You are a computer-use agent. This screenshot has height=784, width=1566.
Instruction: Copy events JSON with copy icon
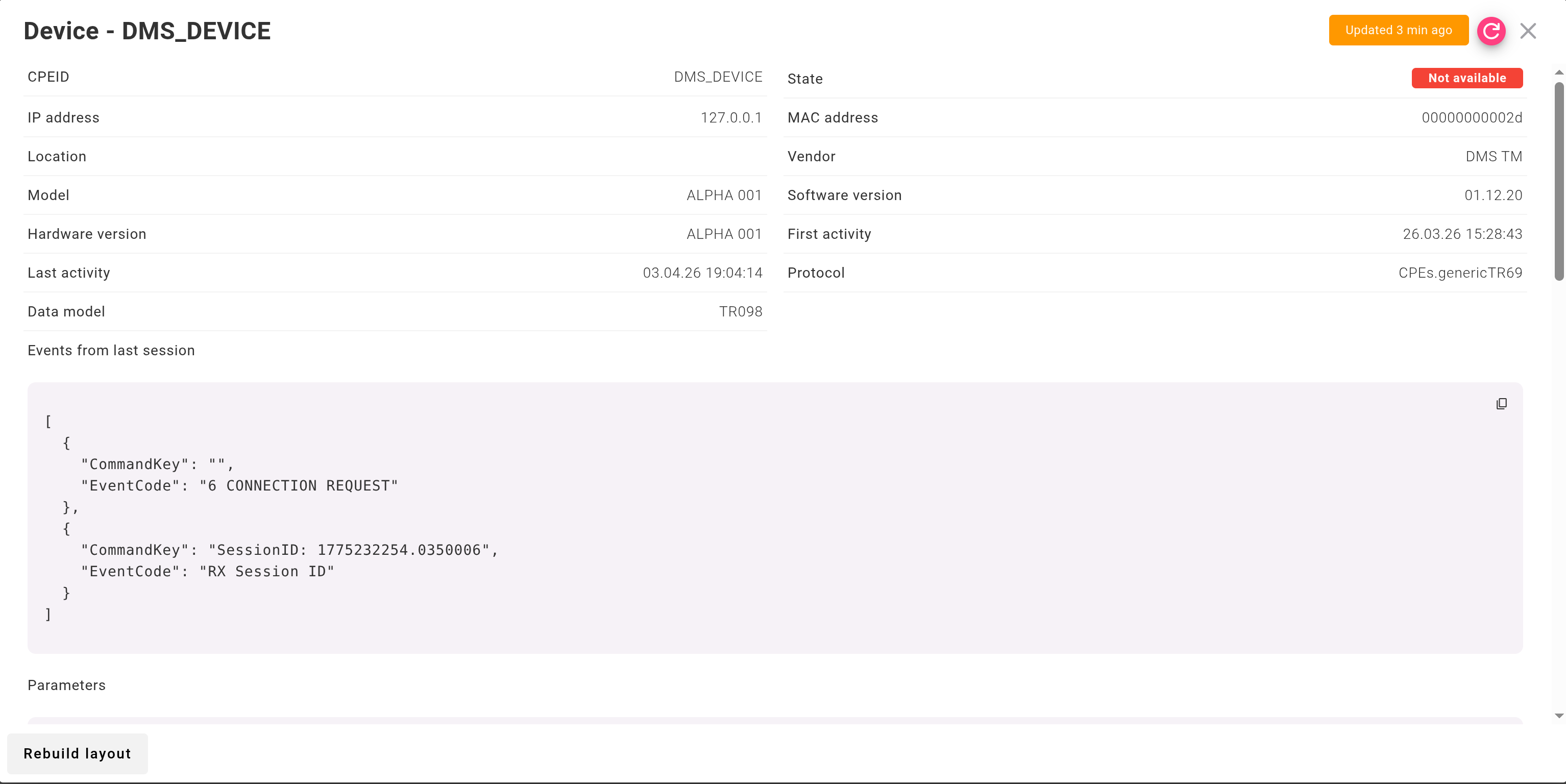click(1502, 404)
